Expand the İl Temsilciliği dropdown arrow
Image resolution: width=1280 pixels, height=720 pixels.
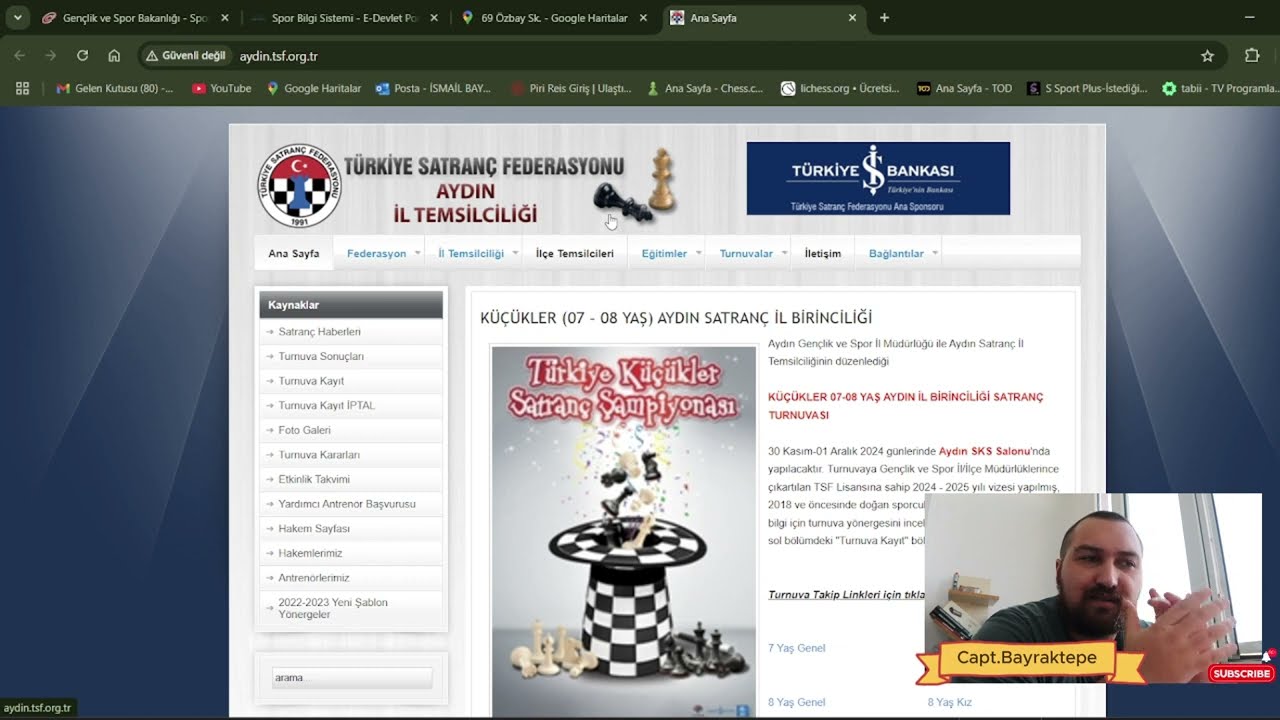515,253
